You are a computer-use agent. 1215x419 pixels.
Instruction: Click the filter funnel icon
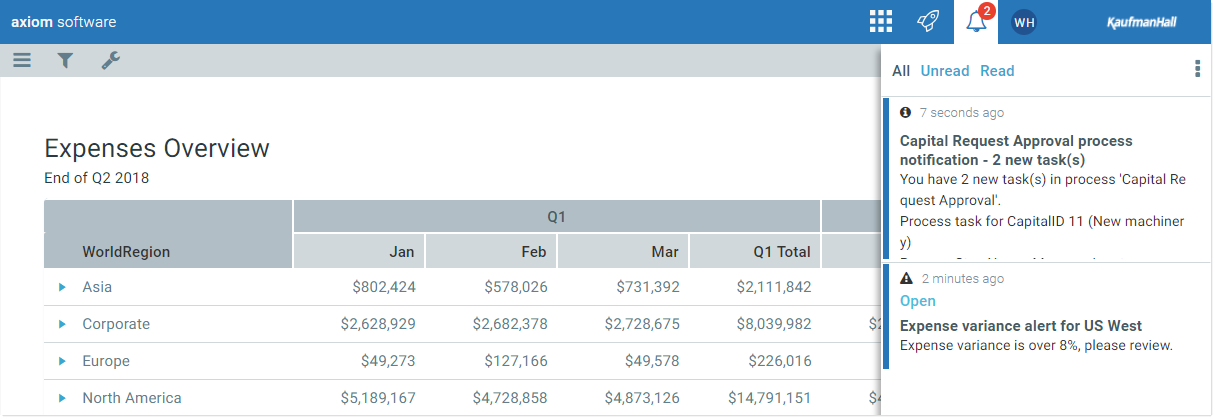click(x=65, y=61)
